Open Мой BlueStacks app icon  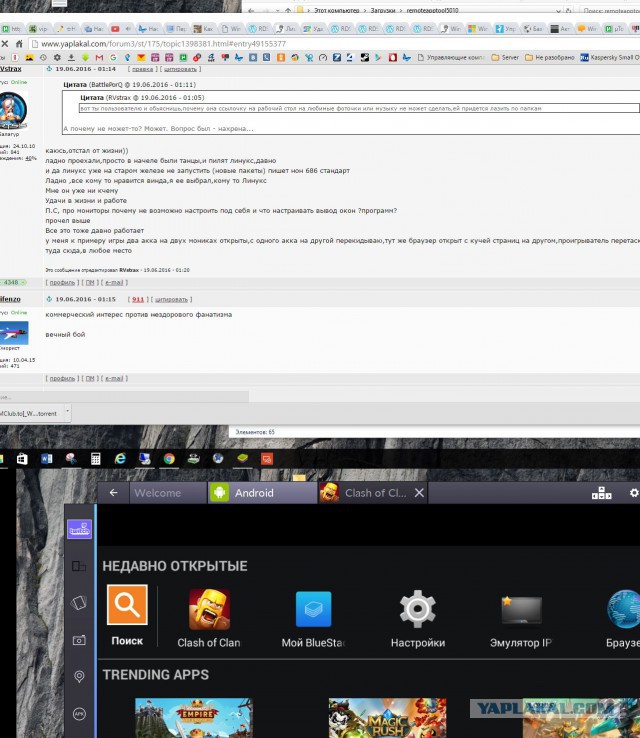(x=313, y=619)
